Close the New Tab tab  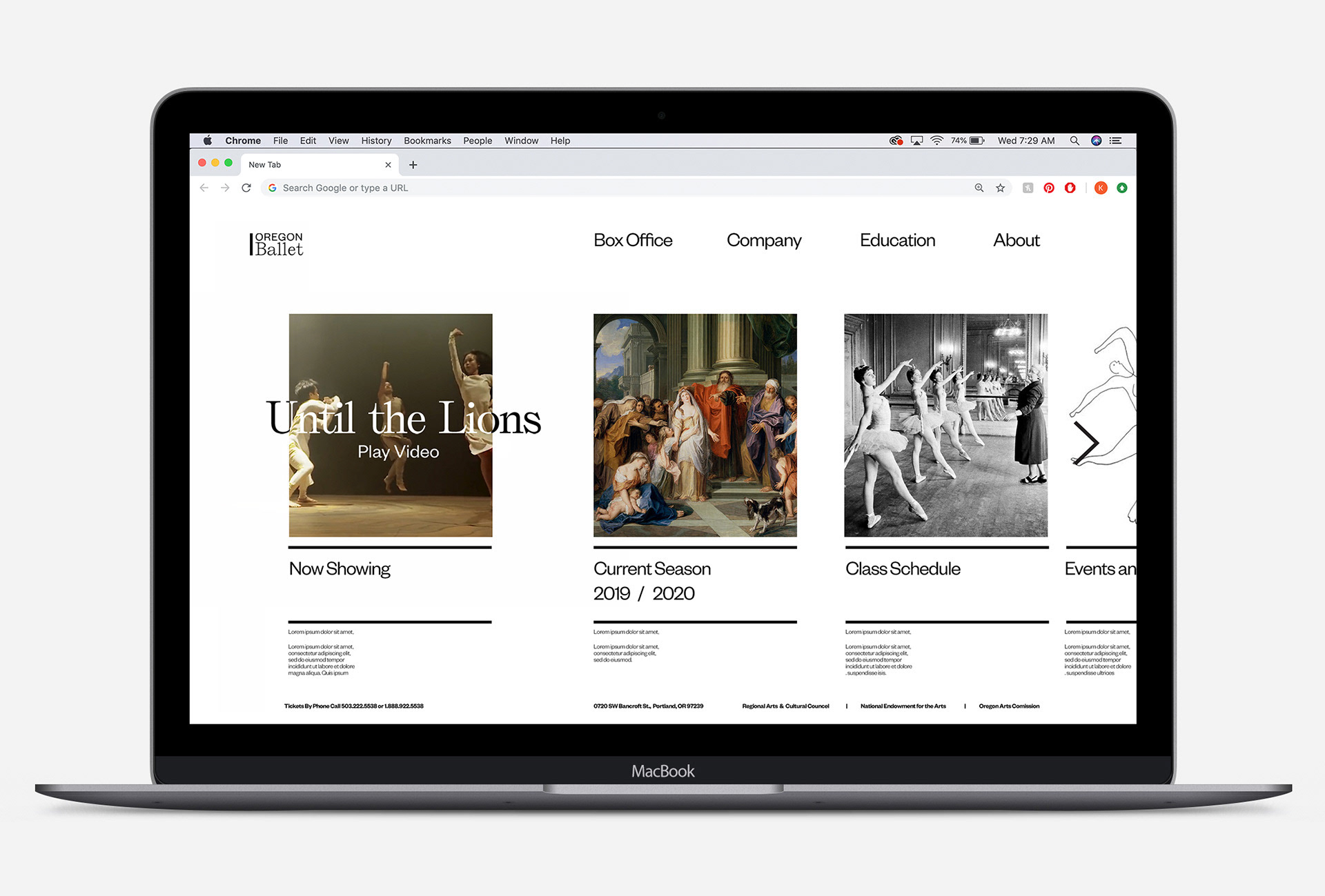pos(388,165)
